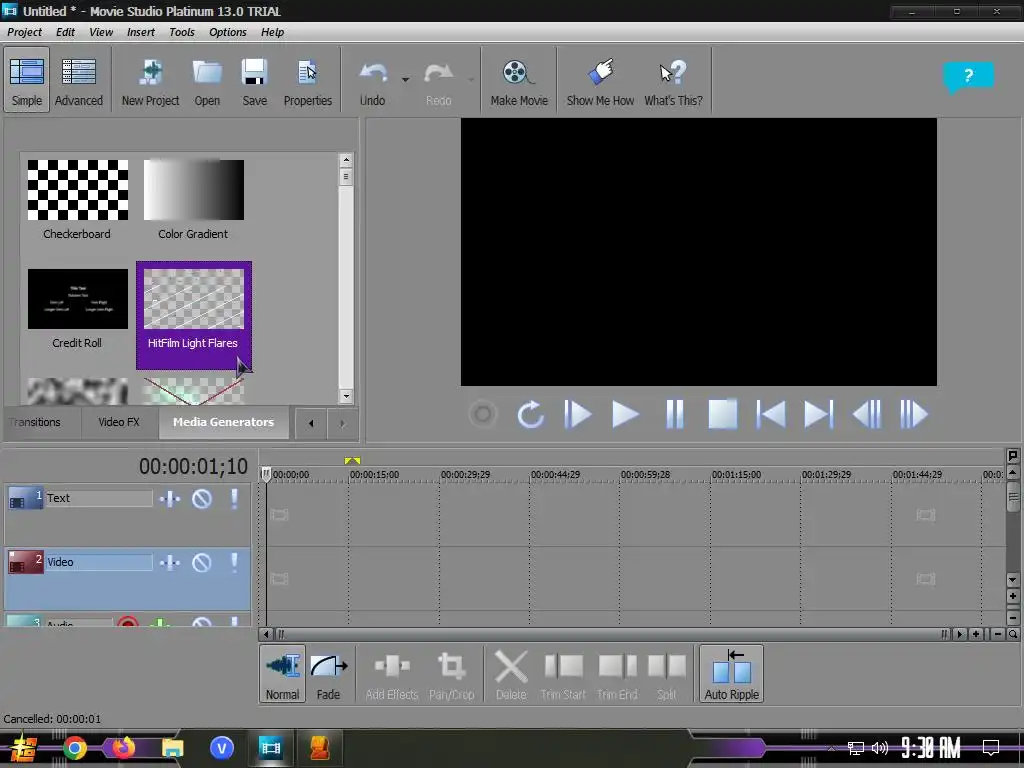Click the timeline zoom tool magnifier
The image size is (1024, 768).
pyautogui.click(x=1013, y=634)
